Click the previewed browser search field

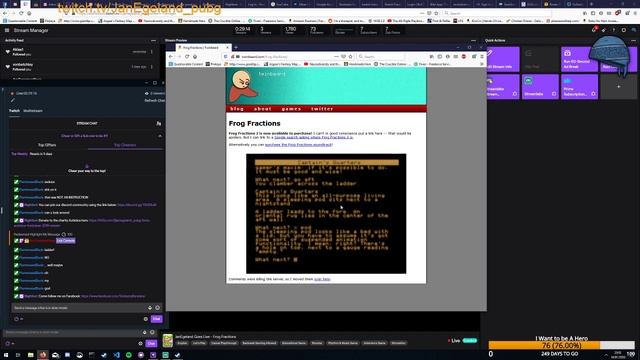(x=381, y=57)
